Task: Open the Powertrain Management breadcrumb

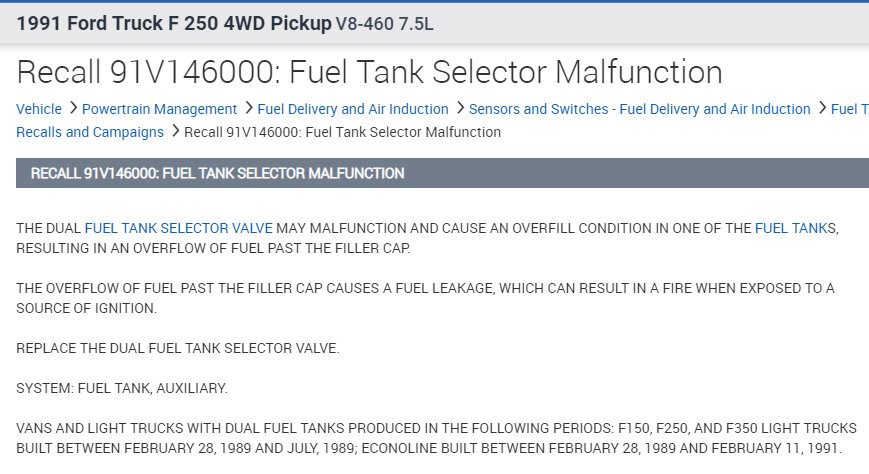Action: coord(159,109)
